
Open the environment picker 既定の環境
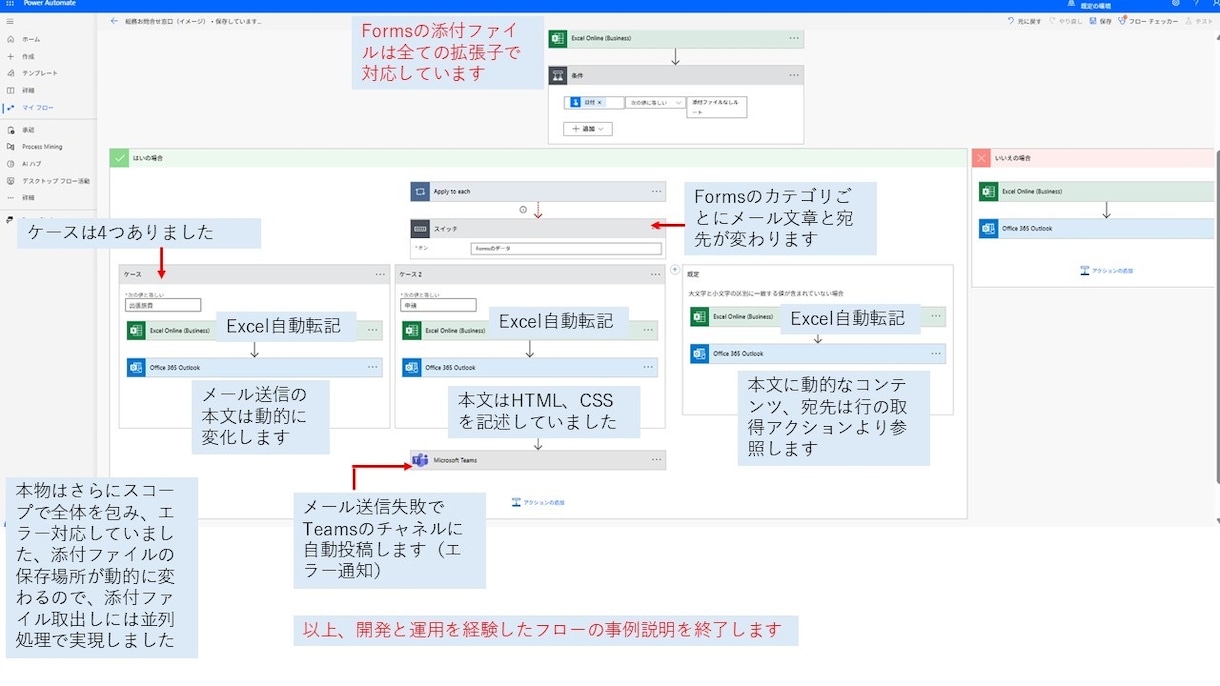click(1090, 5)
